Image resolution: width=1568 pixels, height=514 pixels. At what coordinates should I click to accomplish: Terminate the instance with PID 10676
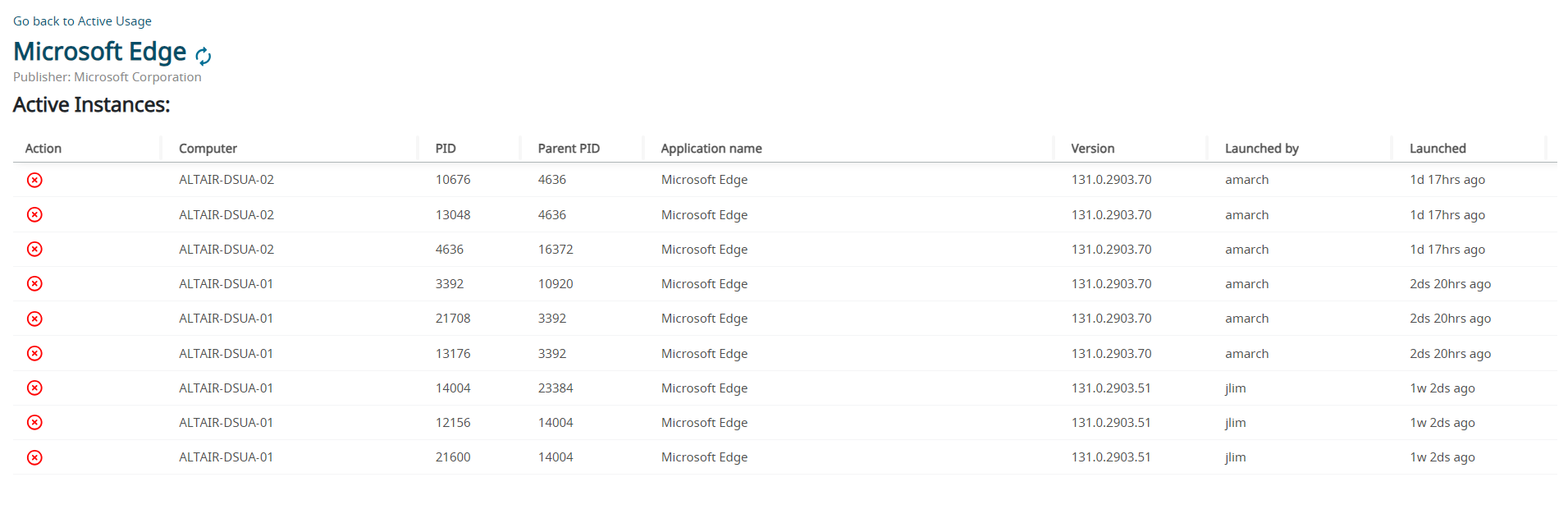click(x=34, y=180)
